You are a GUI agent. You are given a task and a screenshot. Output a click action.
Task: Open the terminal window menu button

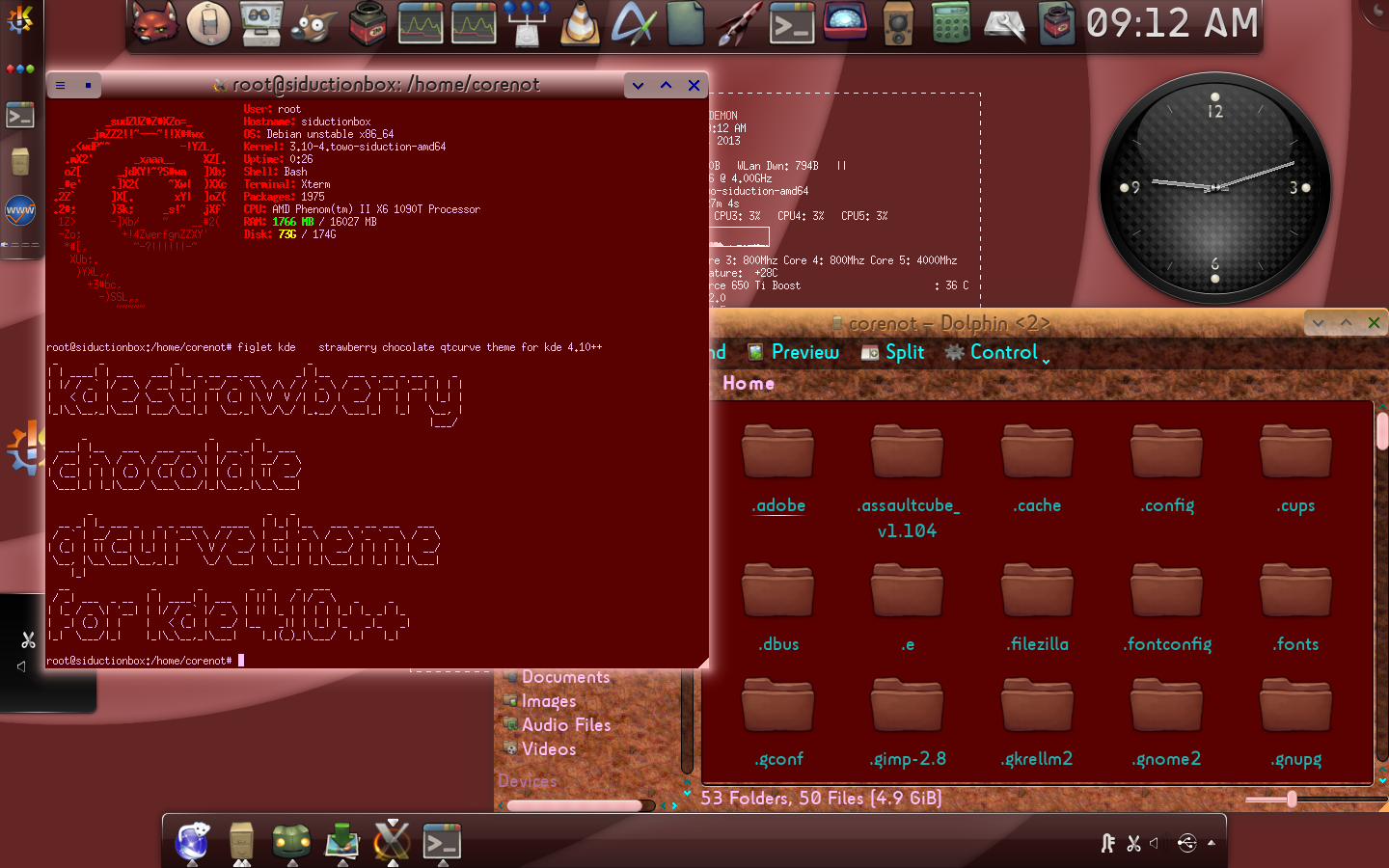point(60,85)
